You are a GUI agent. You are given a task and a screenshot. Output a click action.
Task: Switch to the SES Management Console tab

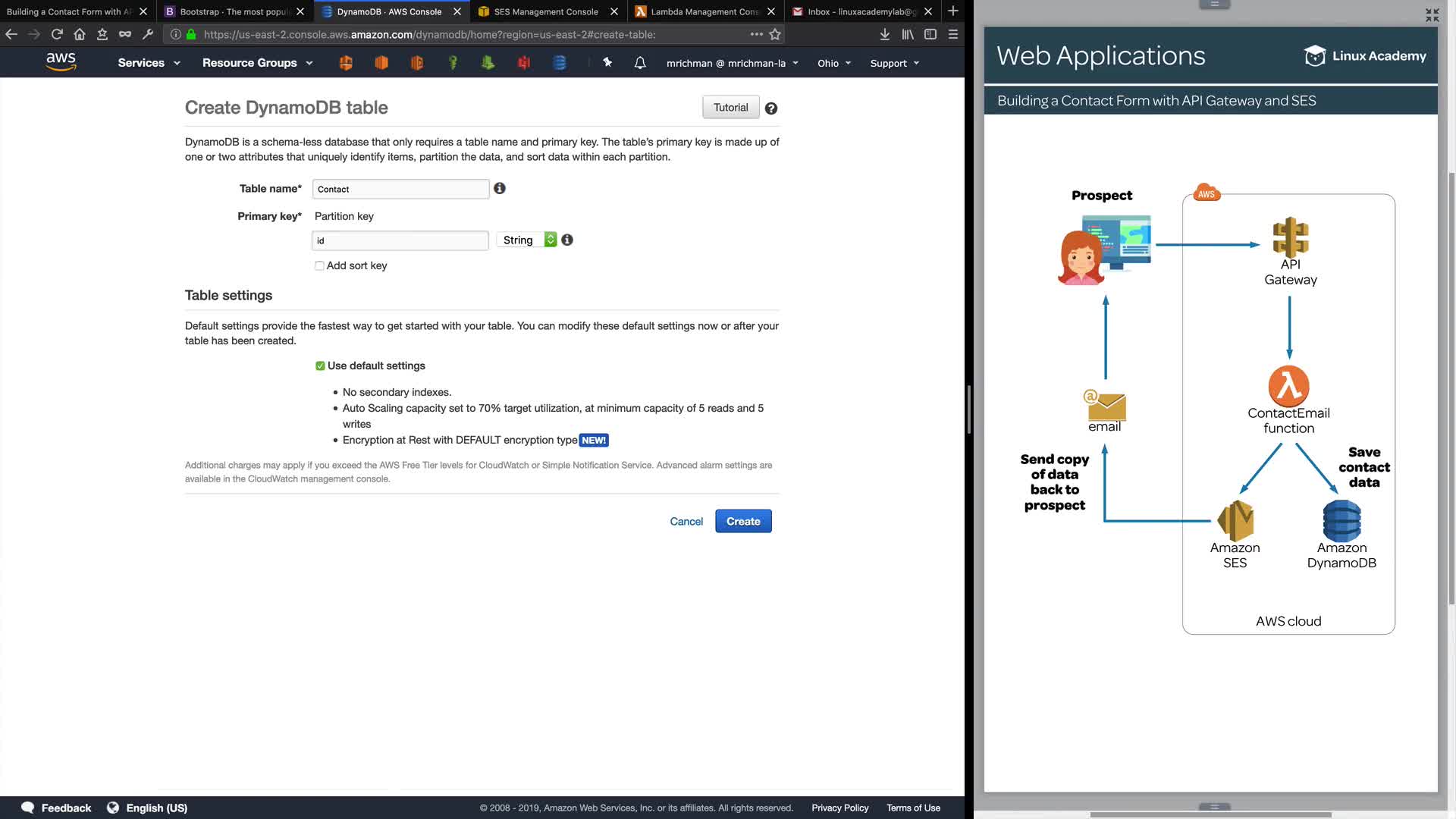click(546, 11)
